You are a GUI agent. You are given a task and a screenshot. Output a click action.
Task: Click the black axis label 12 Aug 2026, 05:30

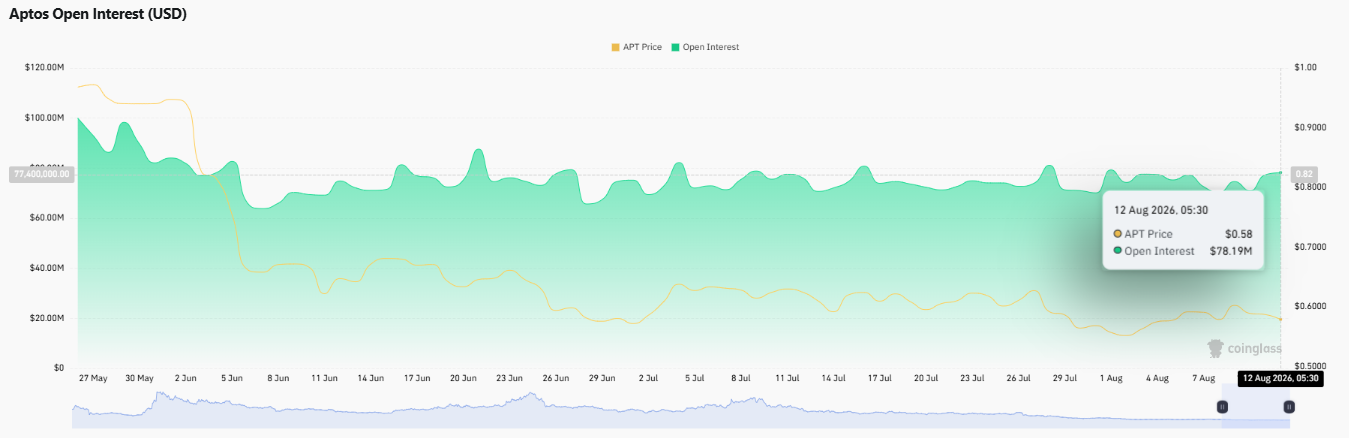click(x=1280, y=378)
